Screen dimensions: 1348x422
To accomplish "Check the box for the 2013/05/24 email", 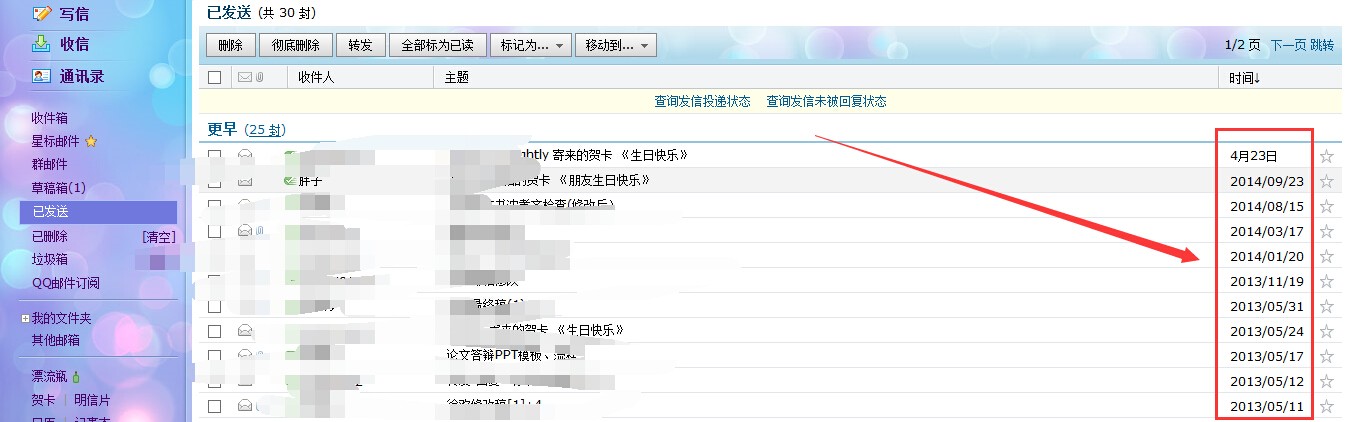I will pyautogui.click(x=214, y=331).
